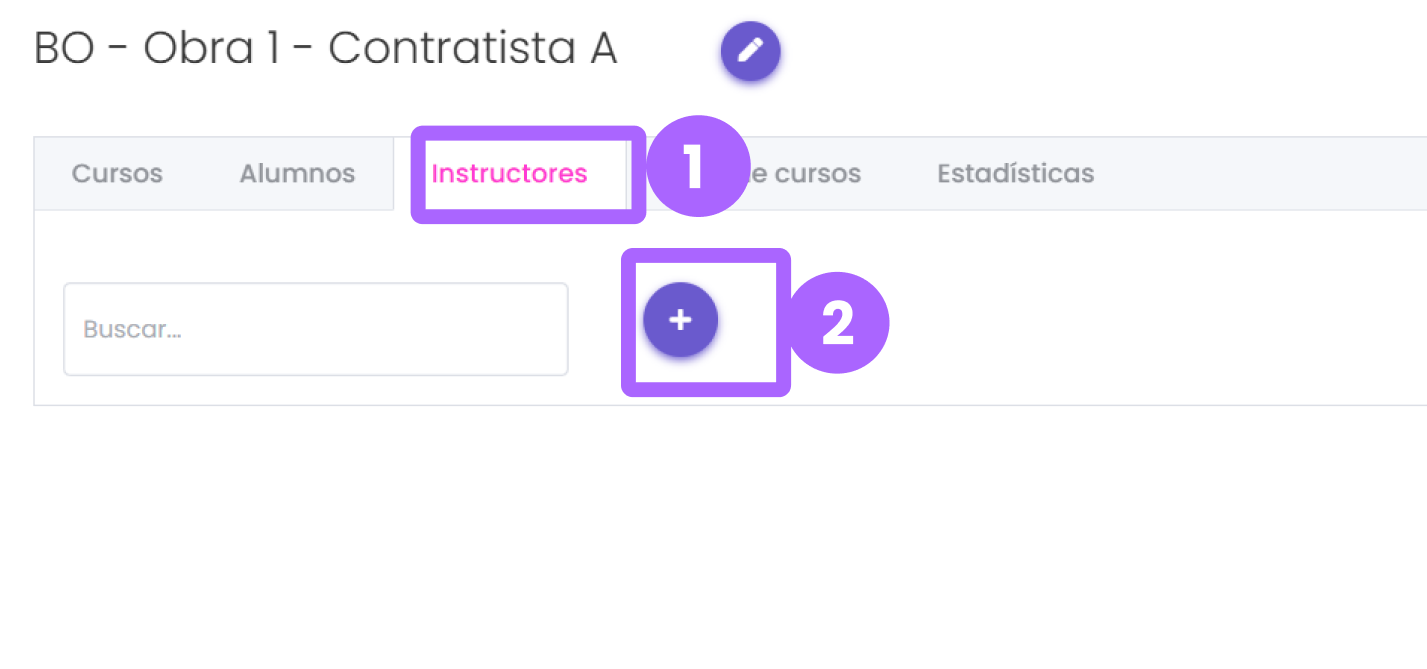
Task: Click the white pencil glyph in the purple circle
Action: [750, 51]
